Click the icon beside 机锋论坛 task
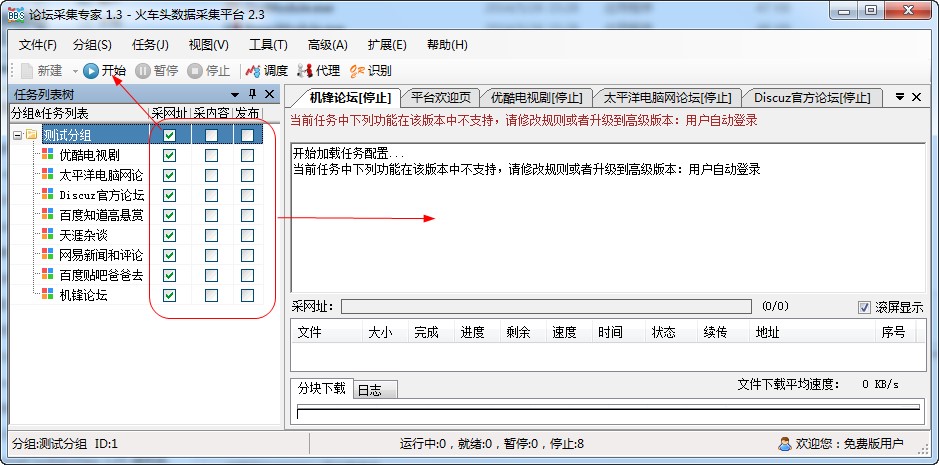The height and width of the screenshot is (465, 939). 47,294
